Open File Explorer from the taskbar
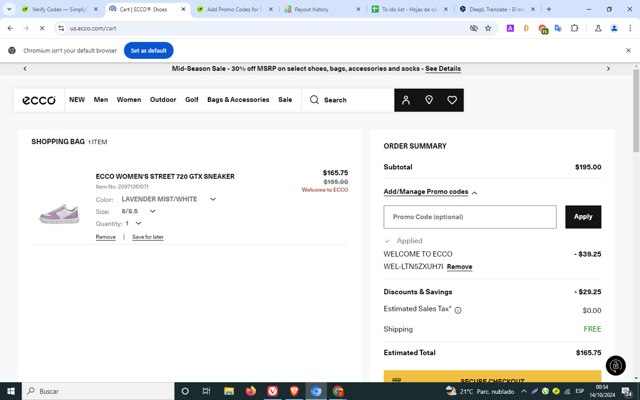Viewport: 640px width, 400px height. click(229, 391)
